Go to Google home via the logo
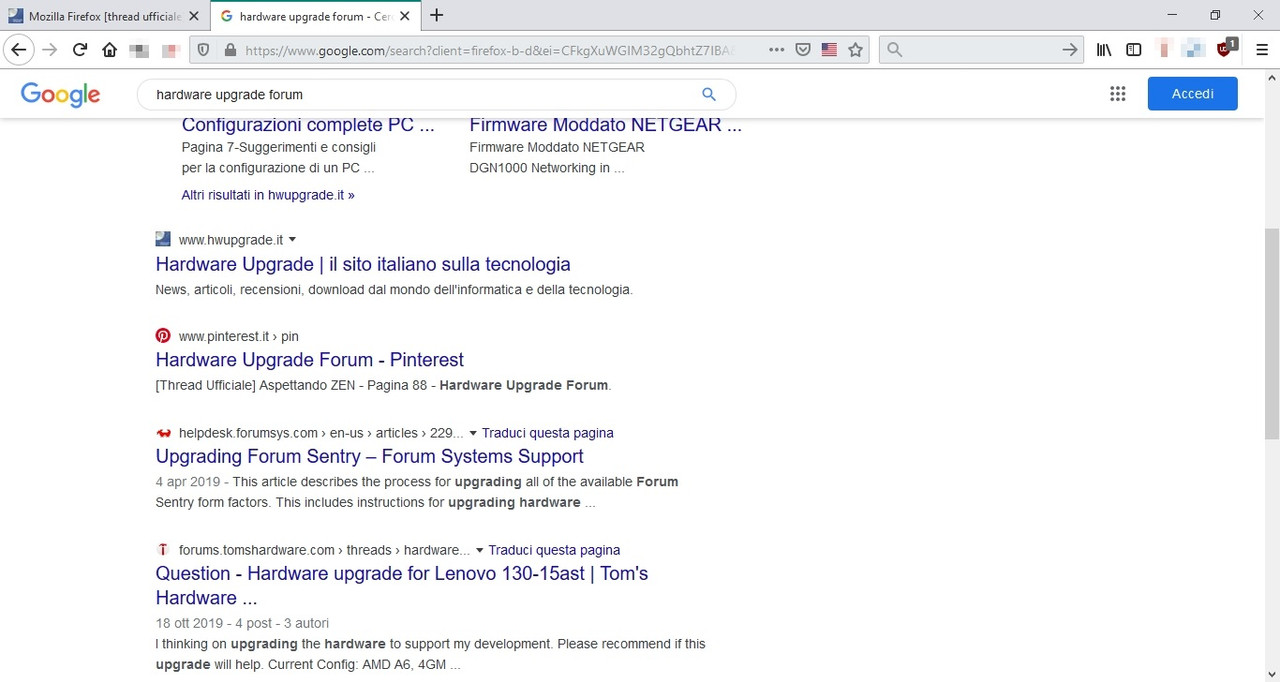This screenshot has height=682, width=1280. pos(60,94)
